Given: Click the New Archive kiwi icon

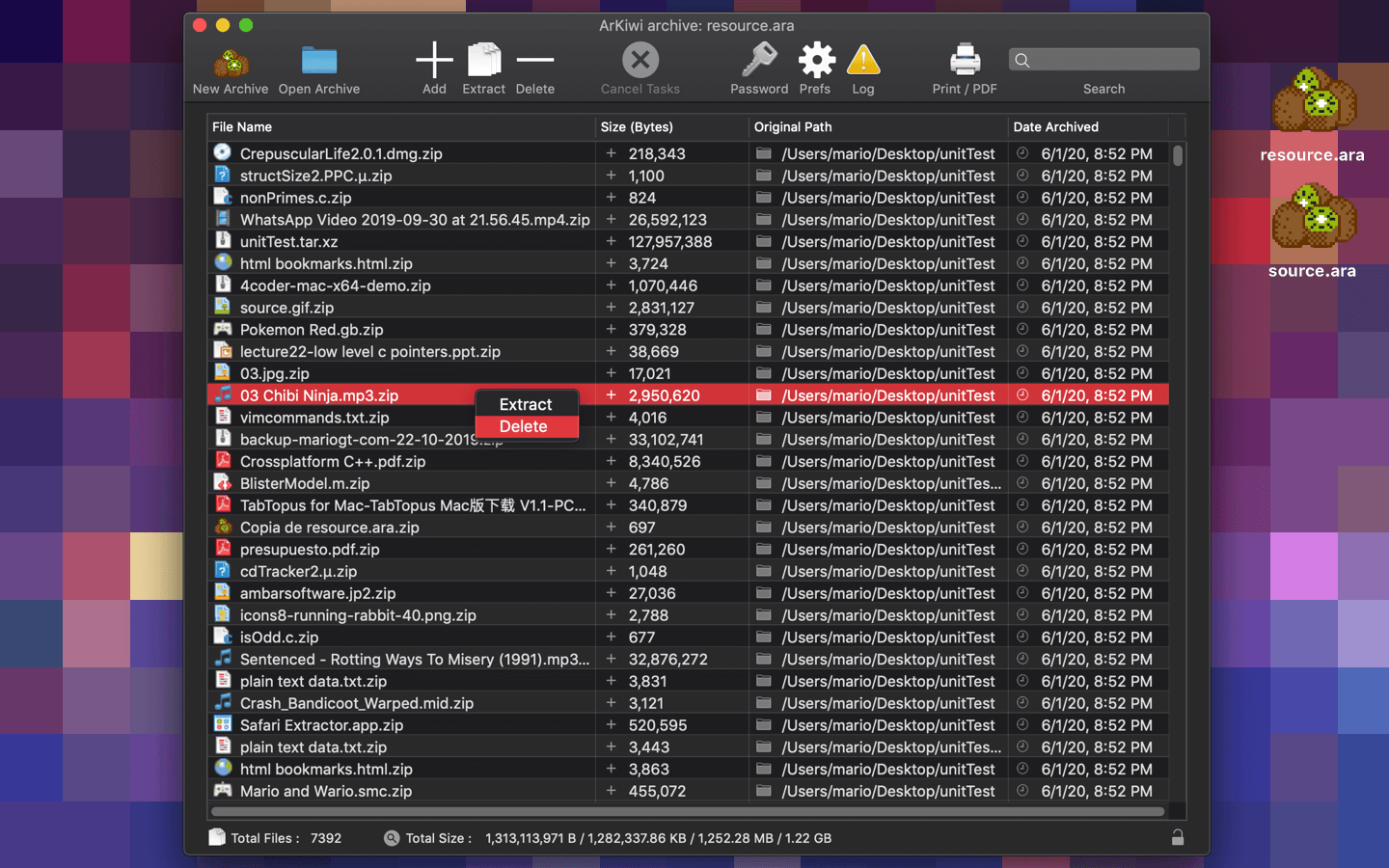Looking at the screenshot, I should pos(231,63).
